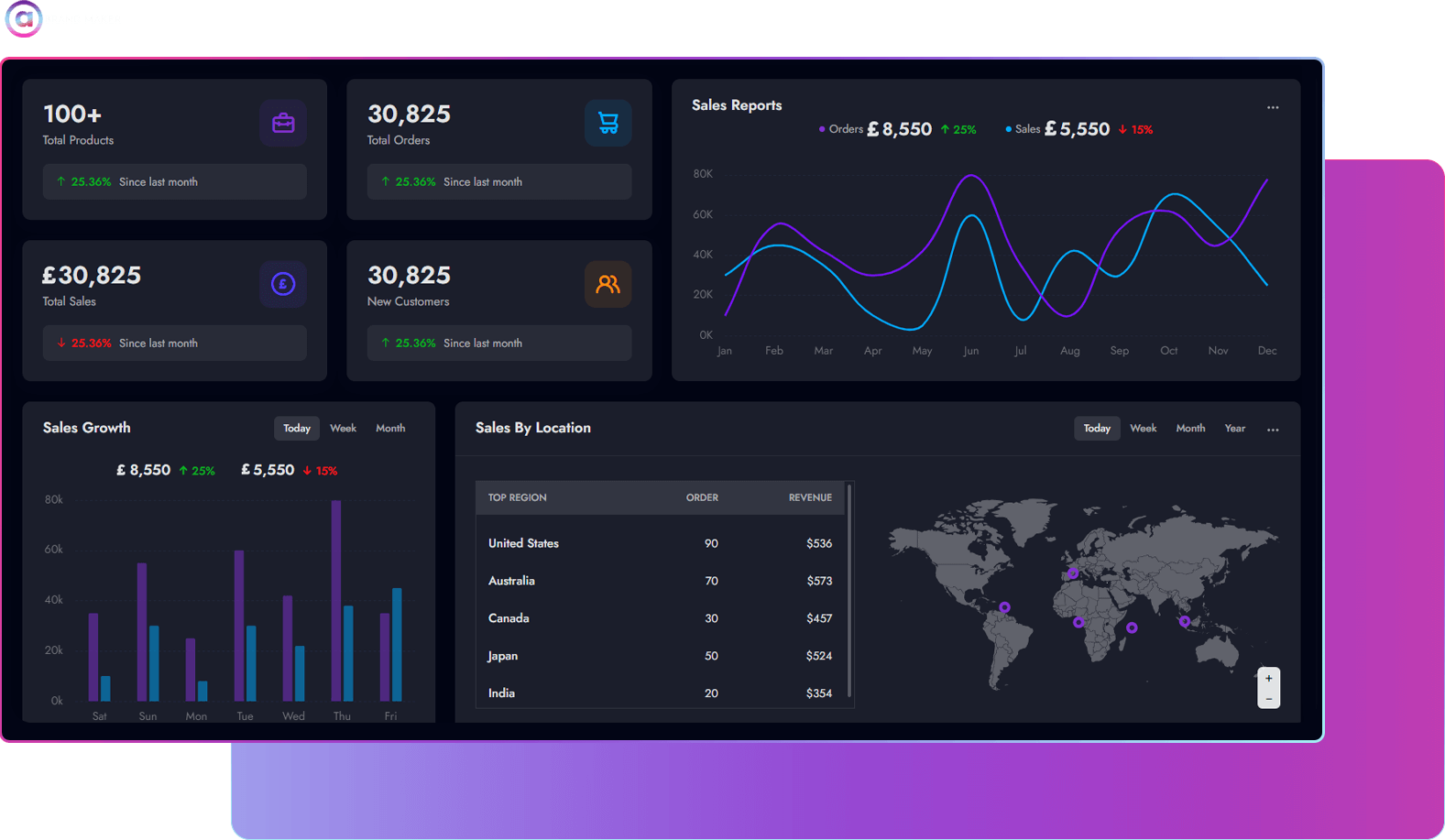Viewport: 1445px width, 840px height.
Task: Zoom in the map with plus button
Action: pyautogui.click(x=1269, y=678)
